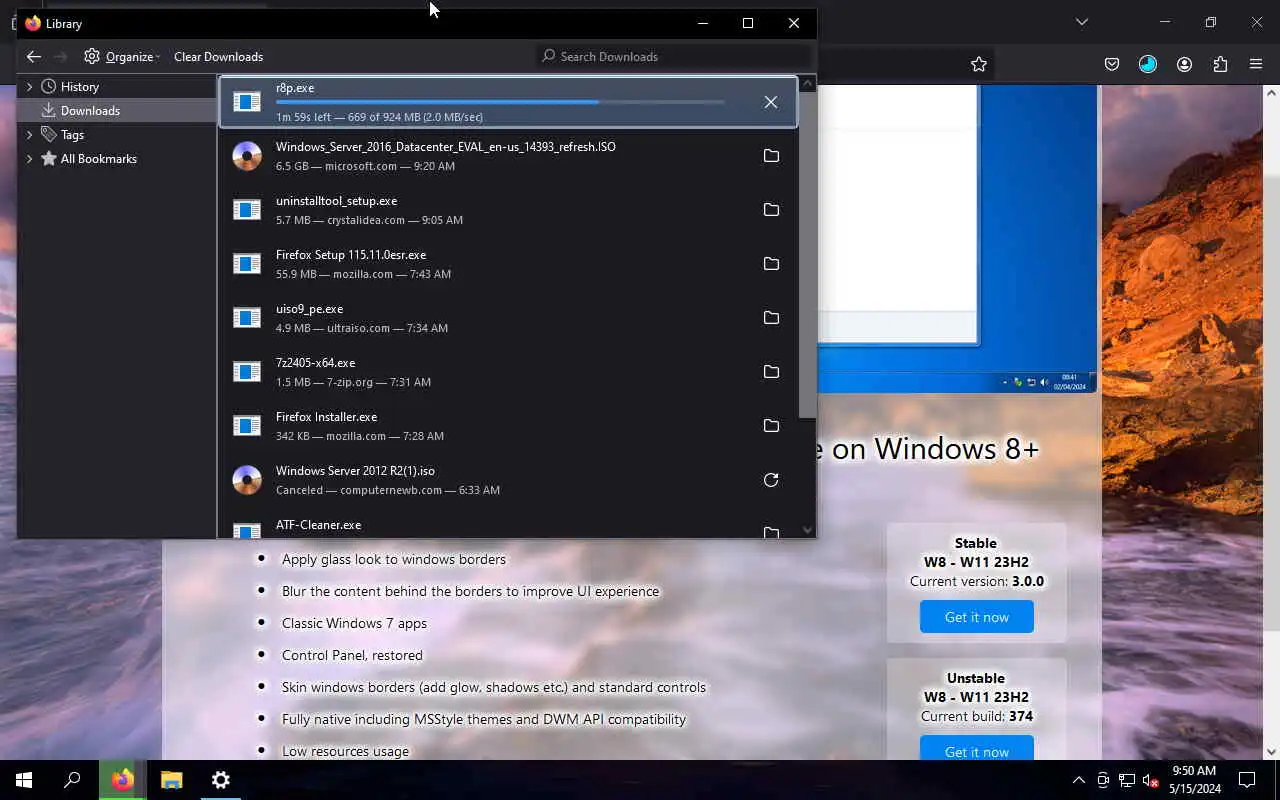Bookmark this page with star icon
1280x800 pixels.
tap(979, 64)
